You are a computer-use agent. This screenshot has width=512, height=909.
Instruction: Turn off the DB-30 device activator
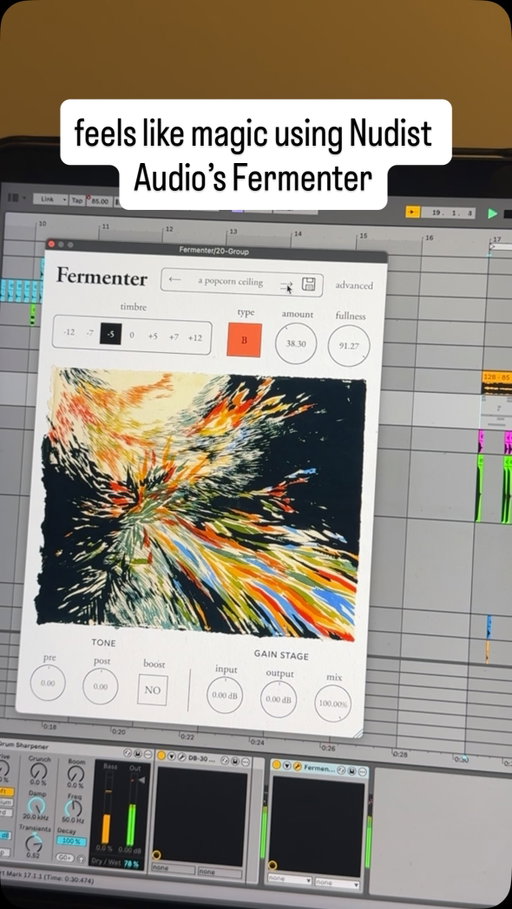click(161, 755)
